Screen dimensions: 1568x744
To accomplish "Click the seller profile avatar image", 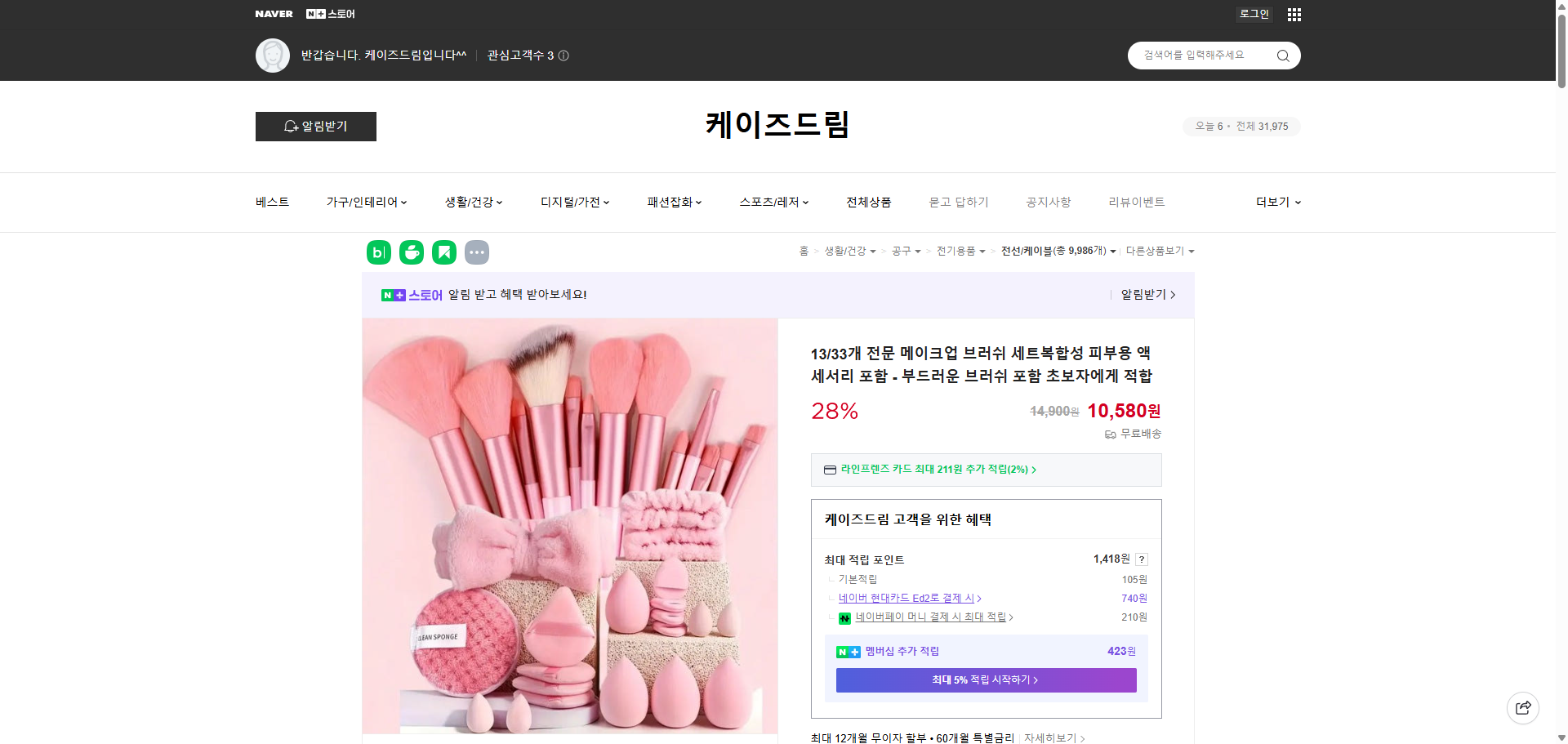I will click(273, 55).
